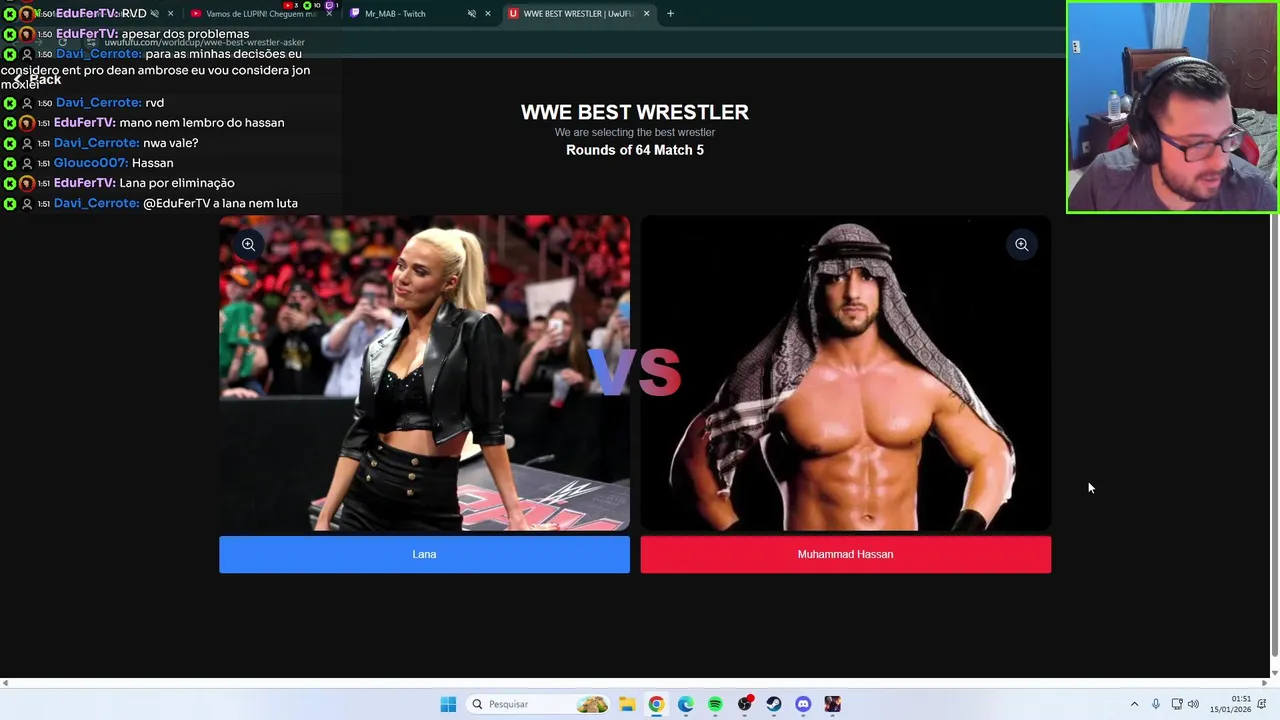The image size is (1280, 720).
Task: Click the horizontal scrollbar right arrow
Action: (1264, 683)
